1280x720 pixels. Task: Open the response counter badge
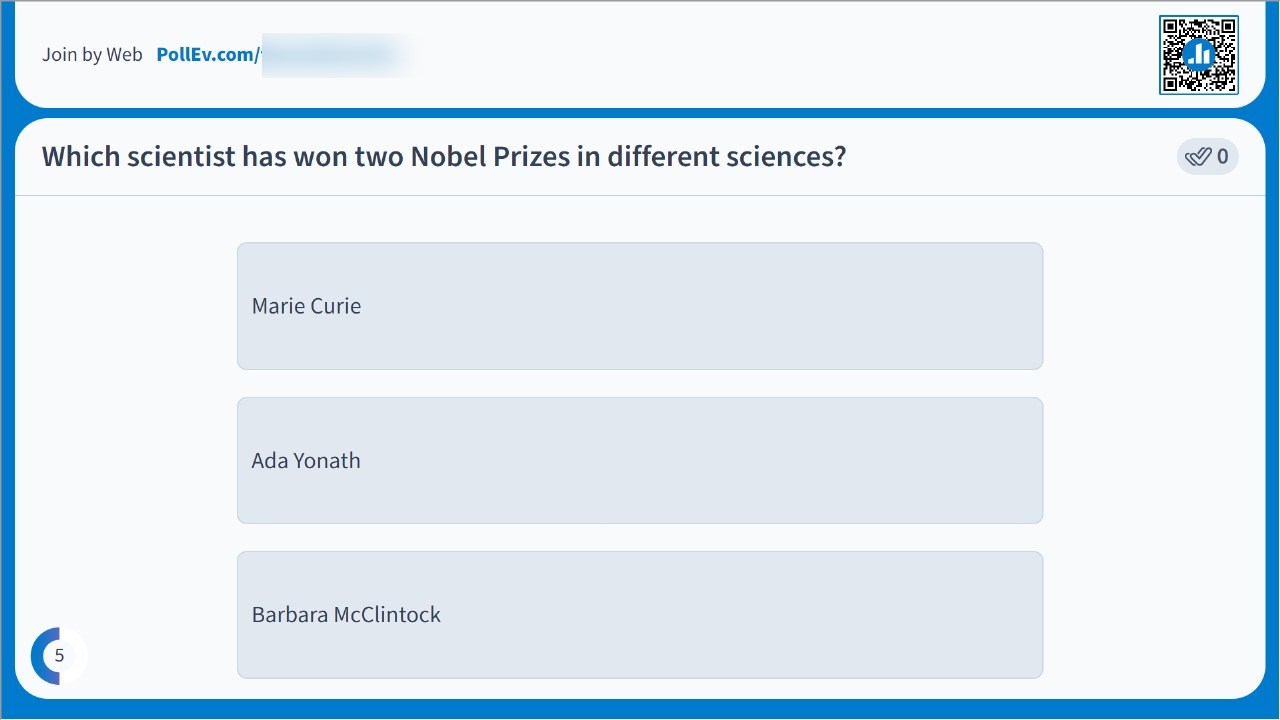(1207, 157)
